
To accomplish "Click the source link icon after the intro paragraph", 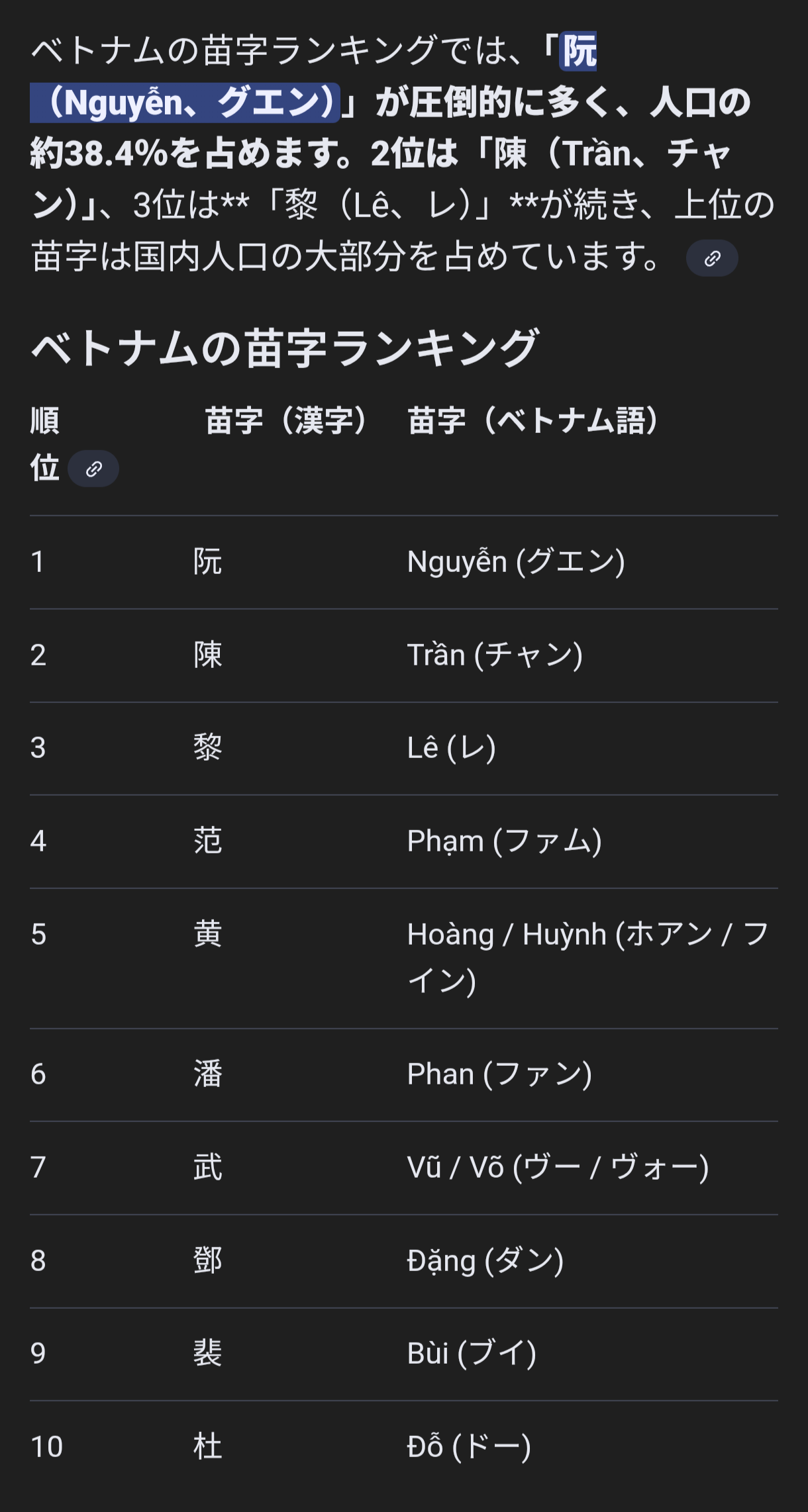I will point(712,258).
